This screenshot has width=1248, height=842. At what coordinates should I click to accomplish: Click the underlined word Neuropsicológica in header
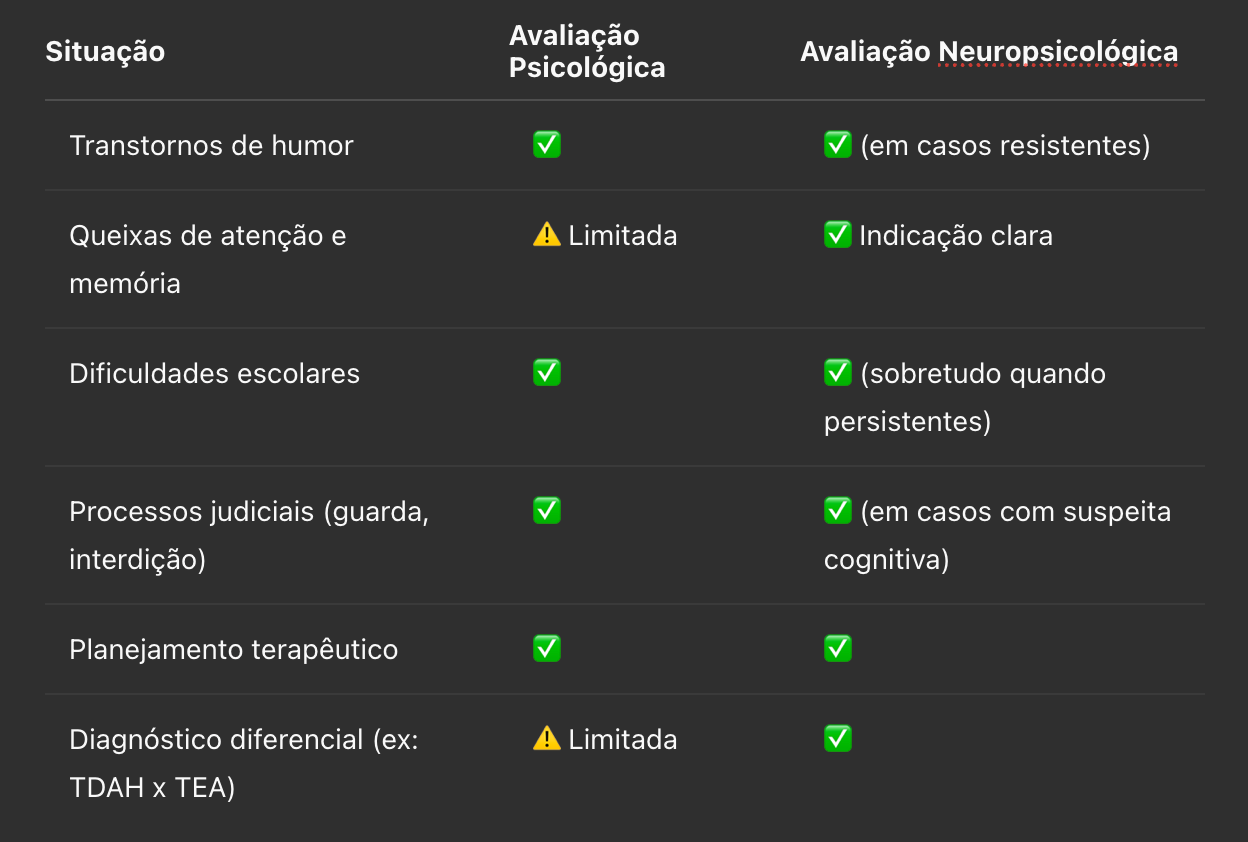click(1058, 52)
